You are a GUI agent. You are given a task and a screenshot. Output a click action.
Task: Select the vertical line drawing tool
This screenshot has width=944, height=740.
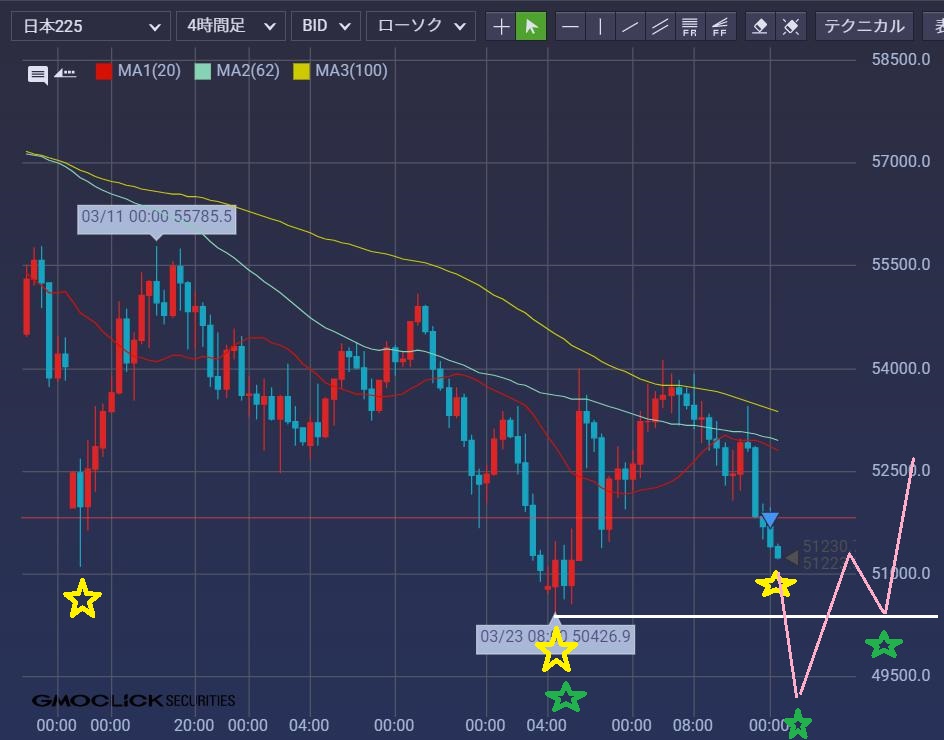600,26
